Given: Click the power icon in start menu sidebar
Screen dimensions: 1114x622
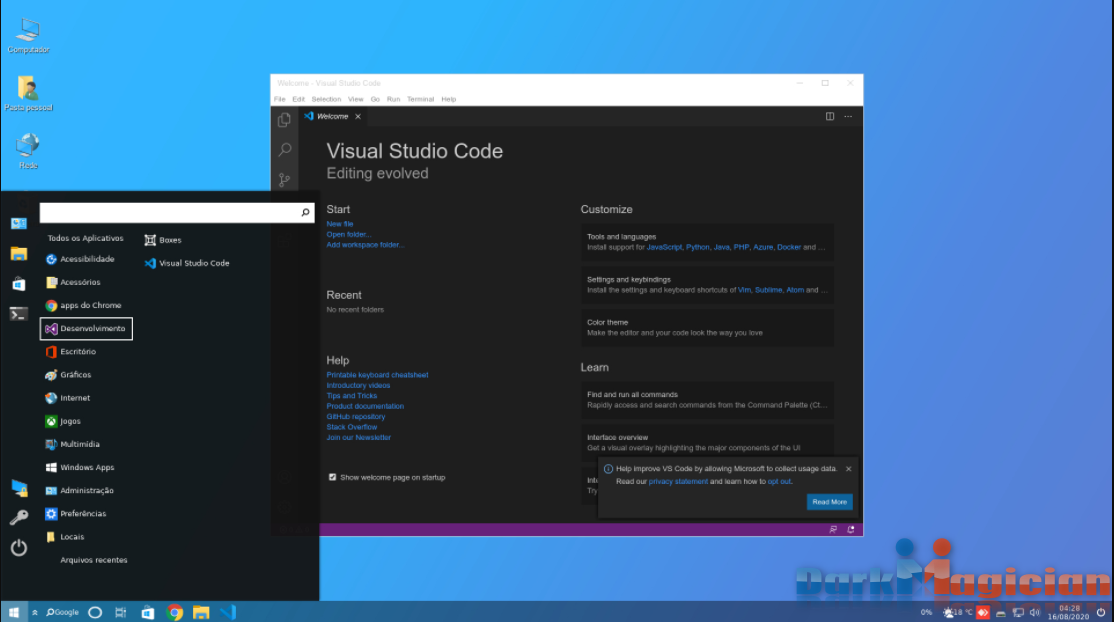Looking at the screenshot, I should [18, 547].
